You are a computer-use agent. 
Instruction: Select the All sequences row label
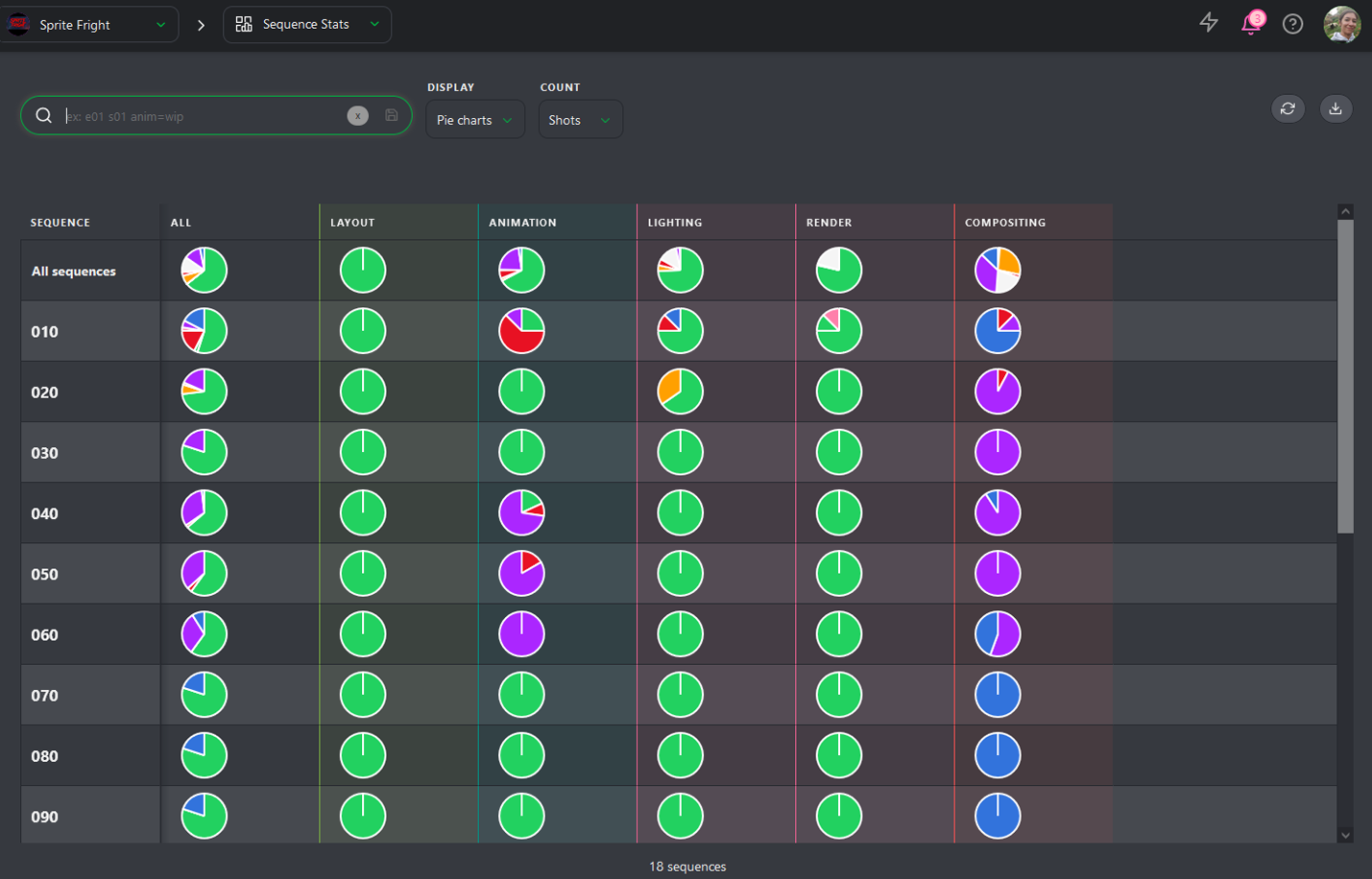73,272
